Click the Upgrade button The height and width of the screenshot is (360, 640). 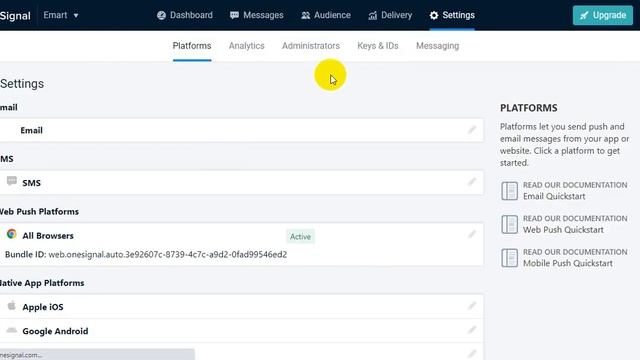point(603,16)
